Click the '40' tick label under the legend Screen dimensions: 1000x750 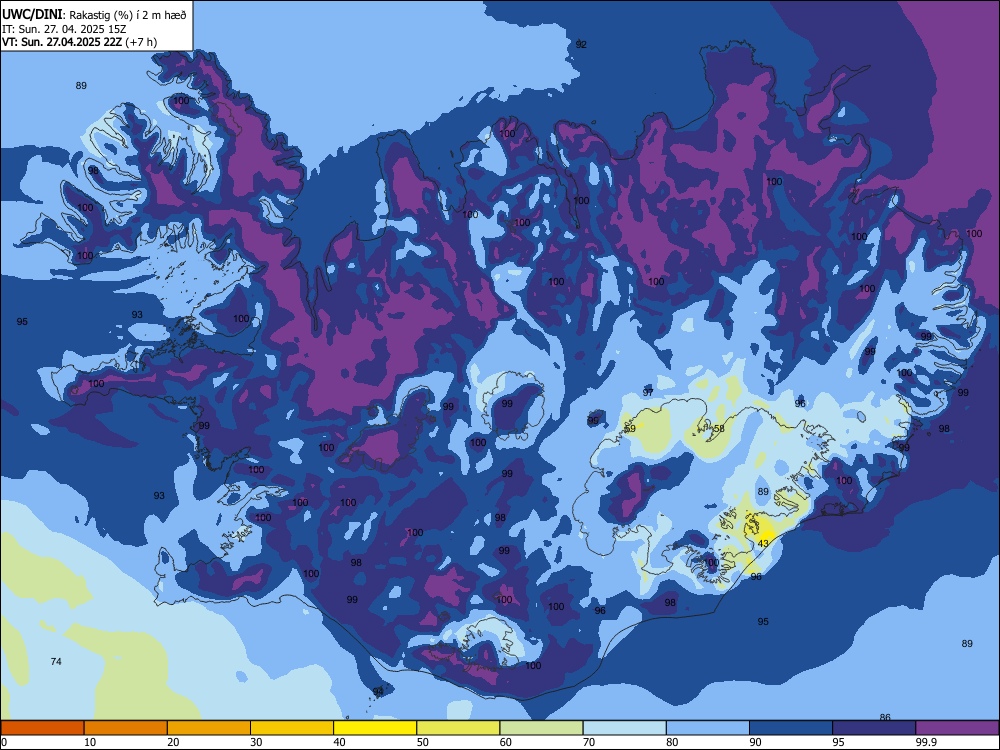339,742
